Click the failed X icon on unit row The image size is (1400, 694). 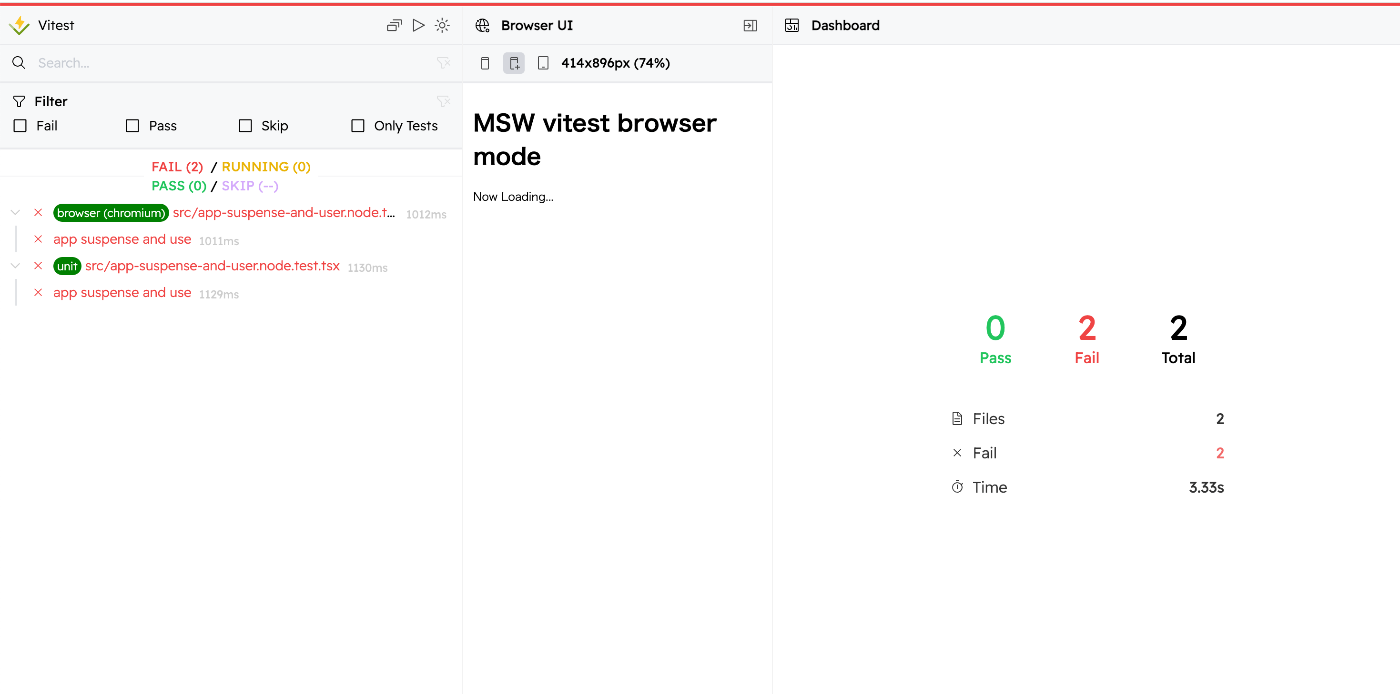pyautogui.click(x=38, y=266)
